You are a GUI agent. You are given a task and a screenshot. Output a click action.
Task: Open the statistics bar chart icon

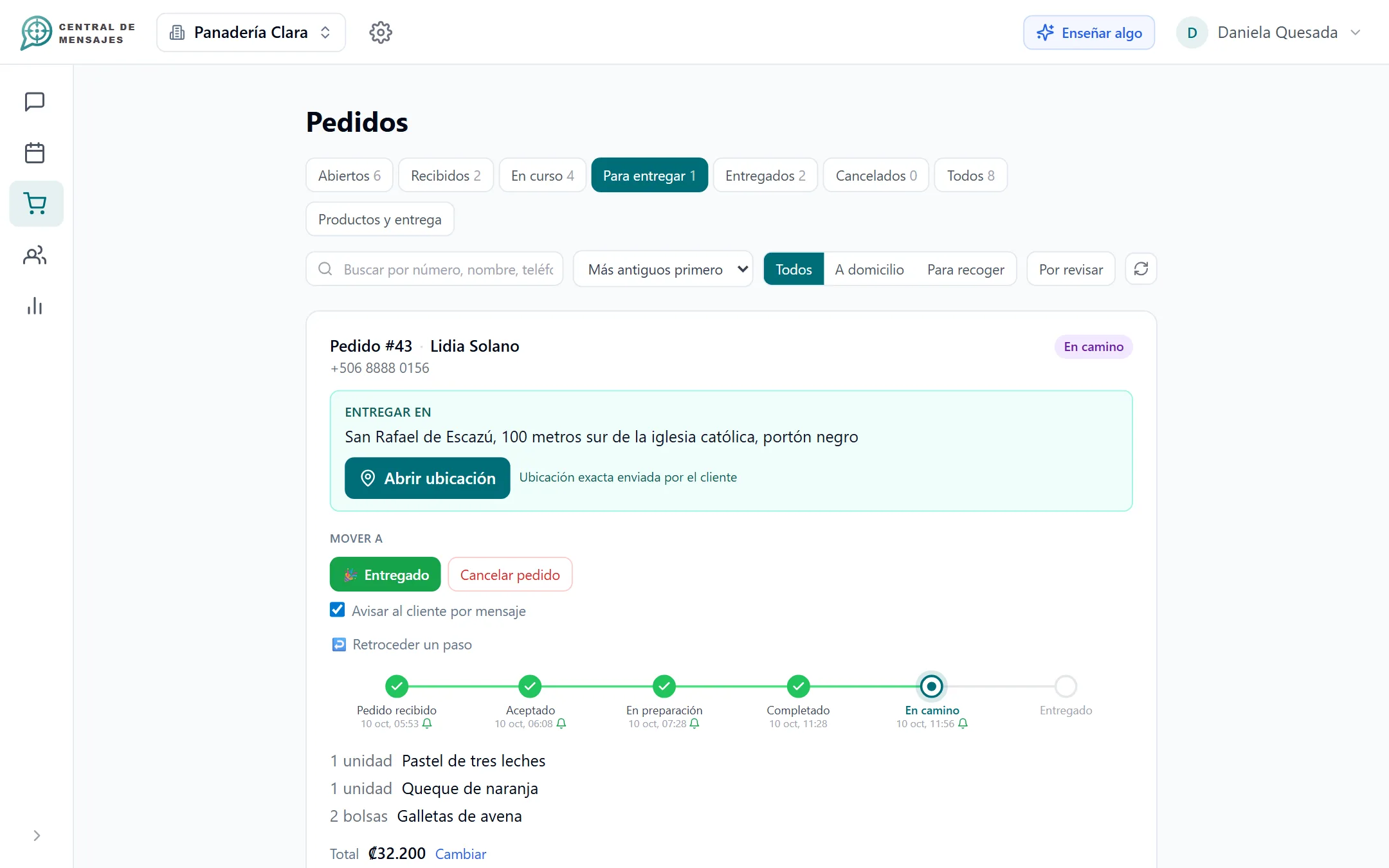35,306
